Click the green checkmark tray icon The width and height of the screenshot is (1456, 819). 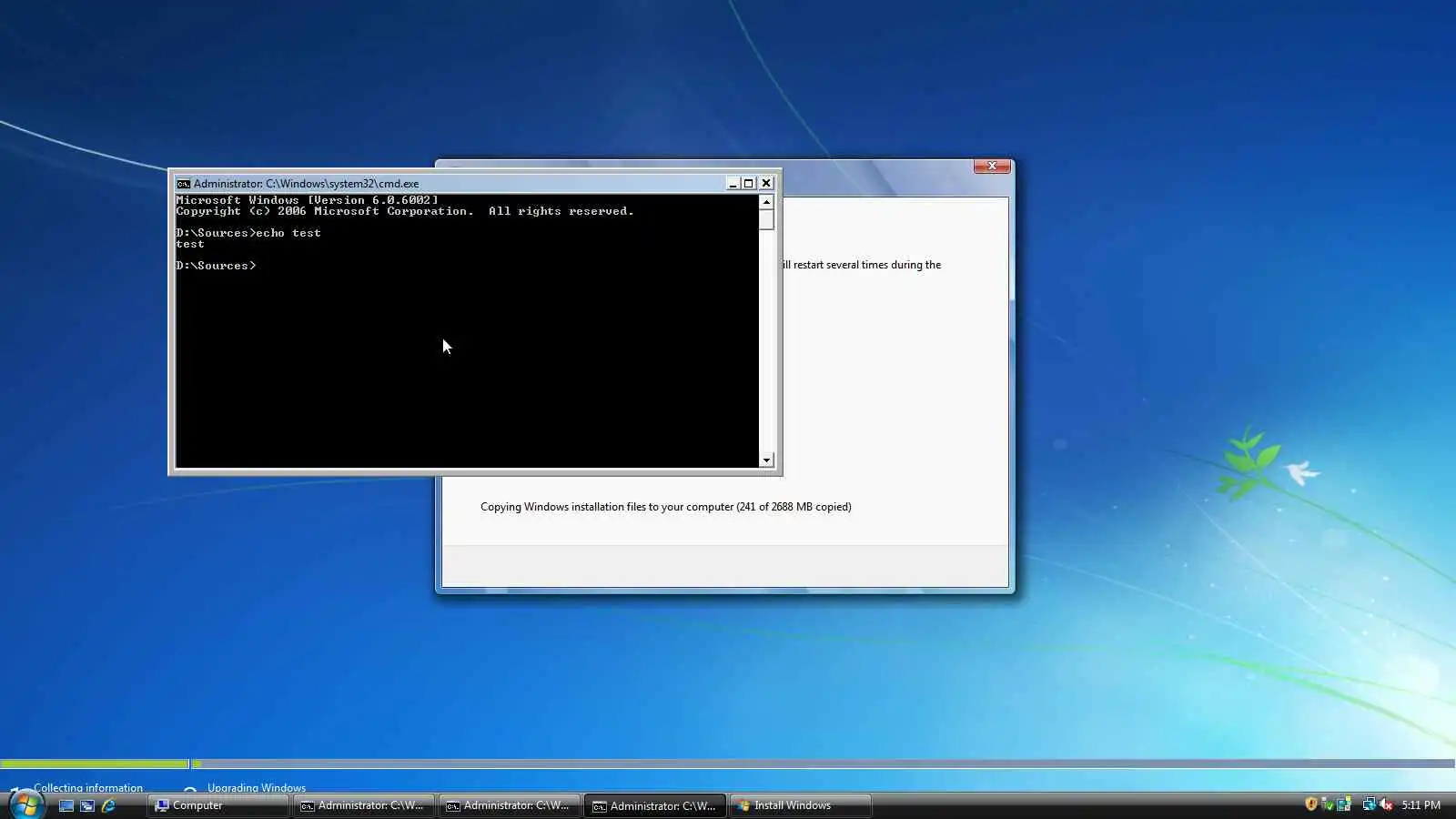[x=1327, y=804]
